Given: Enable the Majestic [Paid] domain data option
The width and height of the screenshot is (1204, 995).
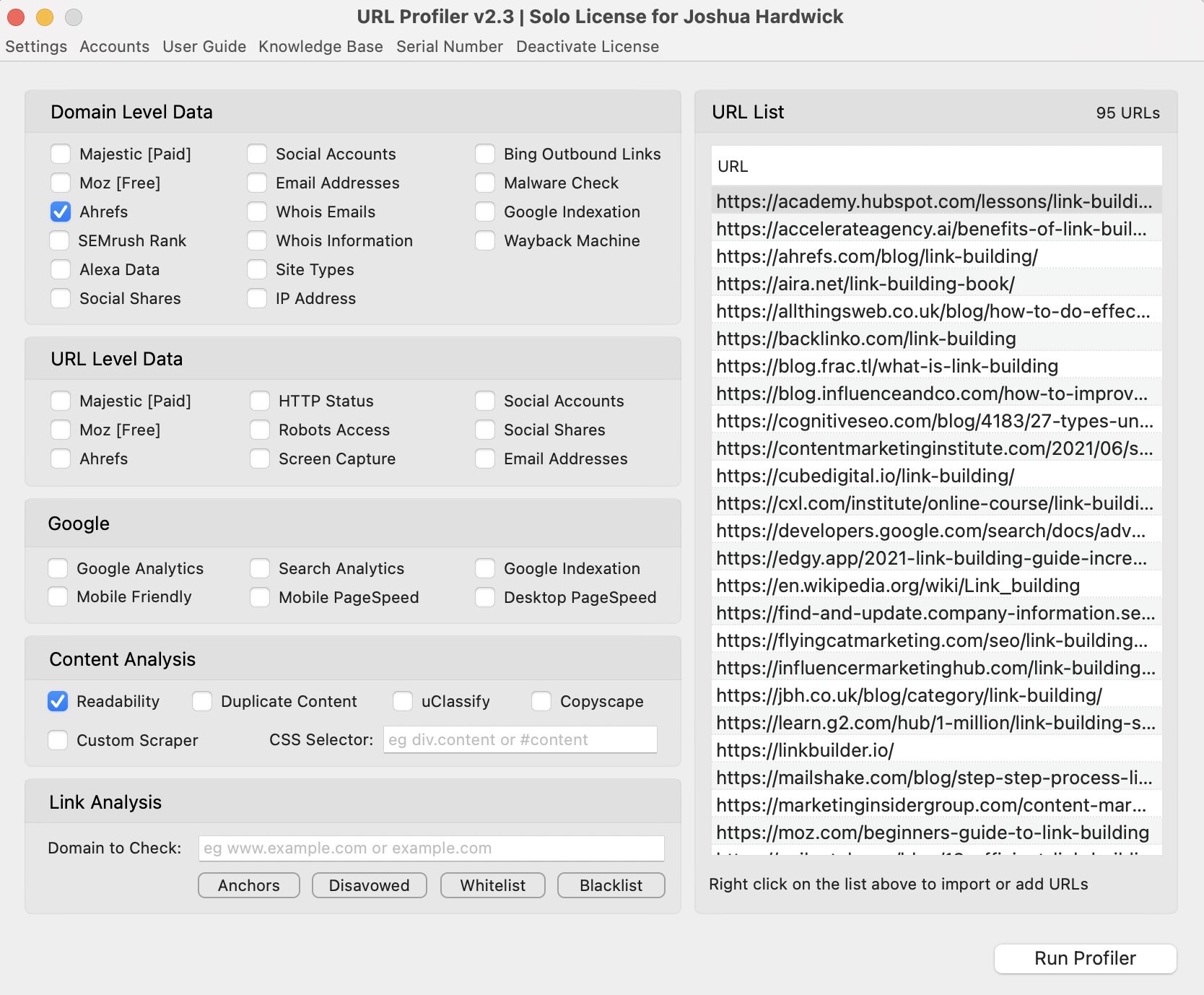Looking at the screenshot, I should pos(60,154).
